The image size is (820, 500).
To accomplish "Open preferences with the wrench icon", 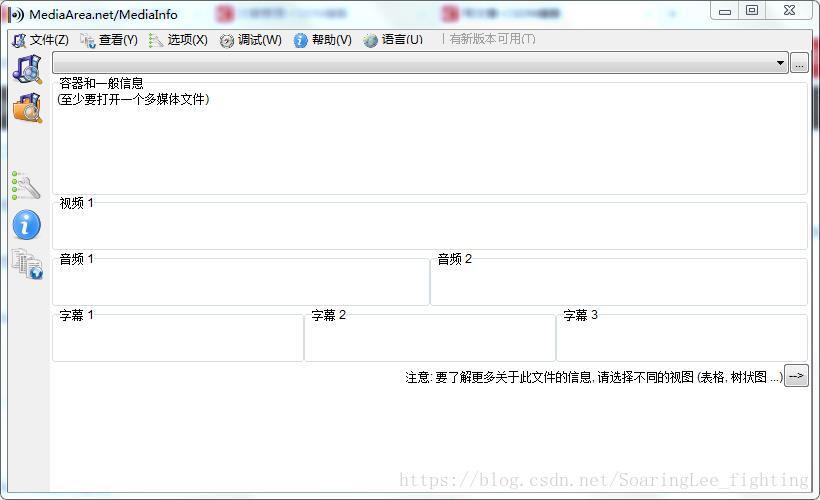I will pos(26,186).
